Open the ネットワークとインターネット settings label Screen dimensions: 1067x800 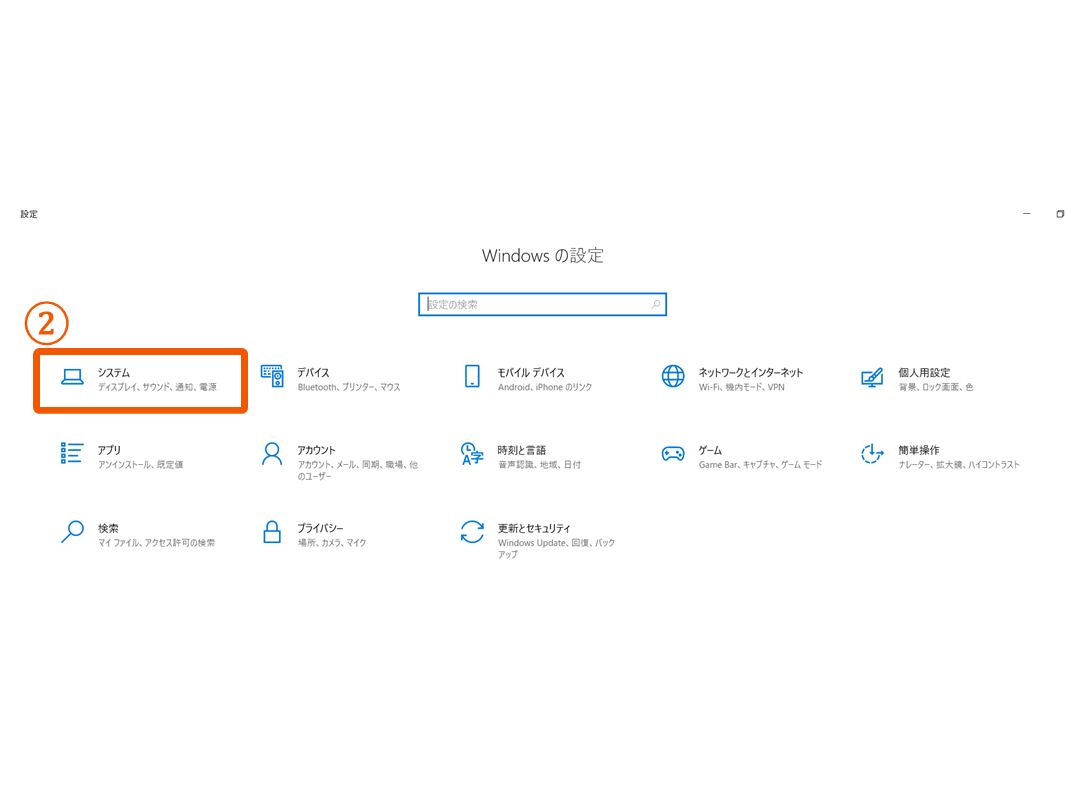coord(750,372)
